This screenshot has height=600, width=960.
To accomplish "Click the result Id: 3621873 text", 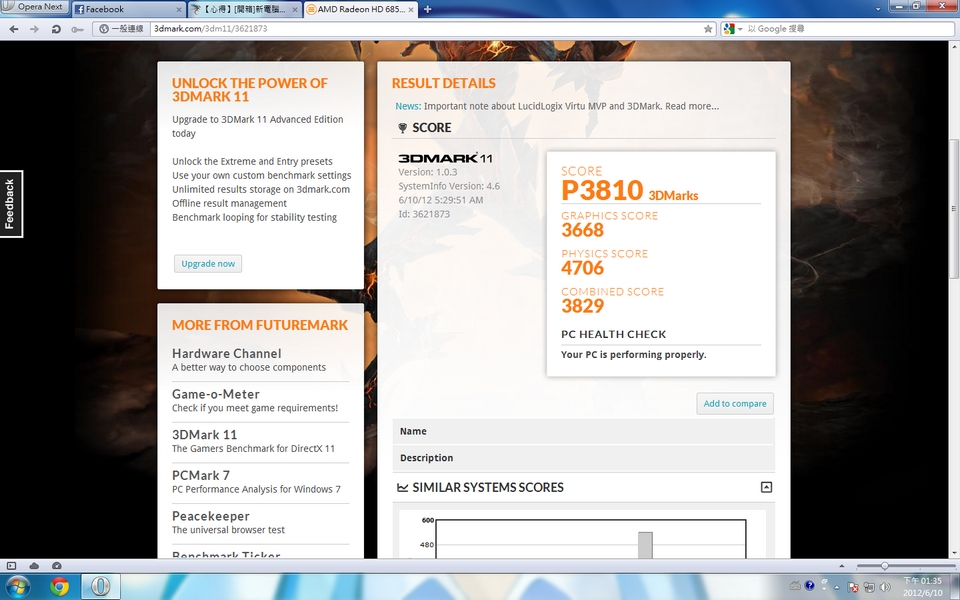I will pyautogui.click(x=424, y=214).
